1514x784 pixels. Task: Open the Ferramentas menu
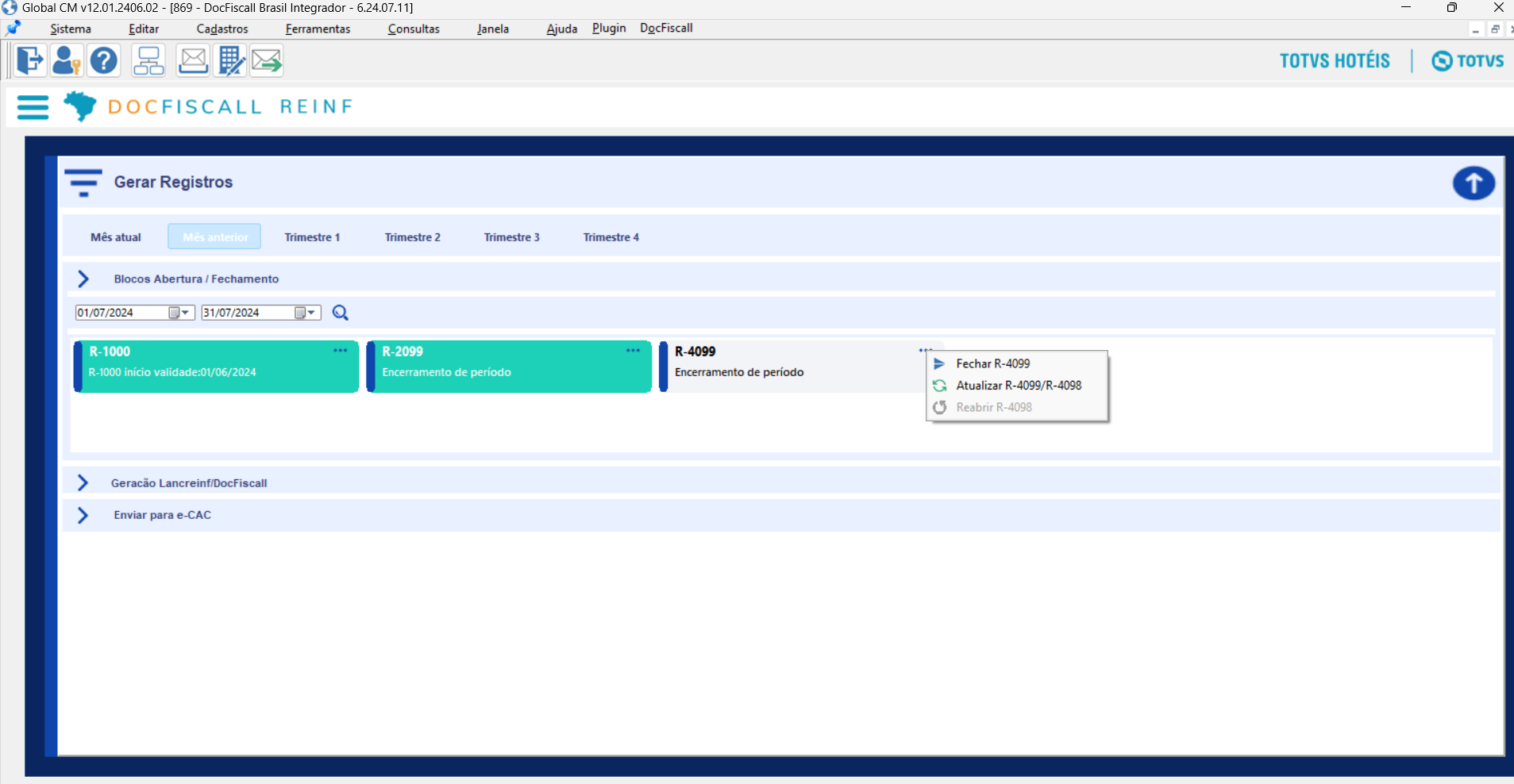pyautogui.click(x=318, y=29)
